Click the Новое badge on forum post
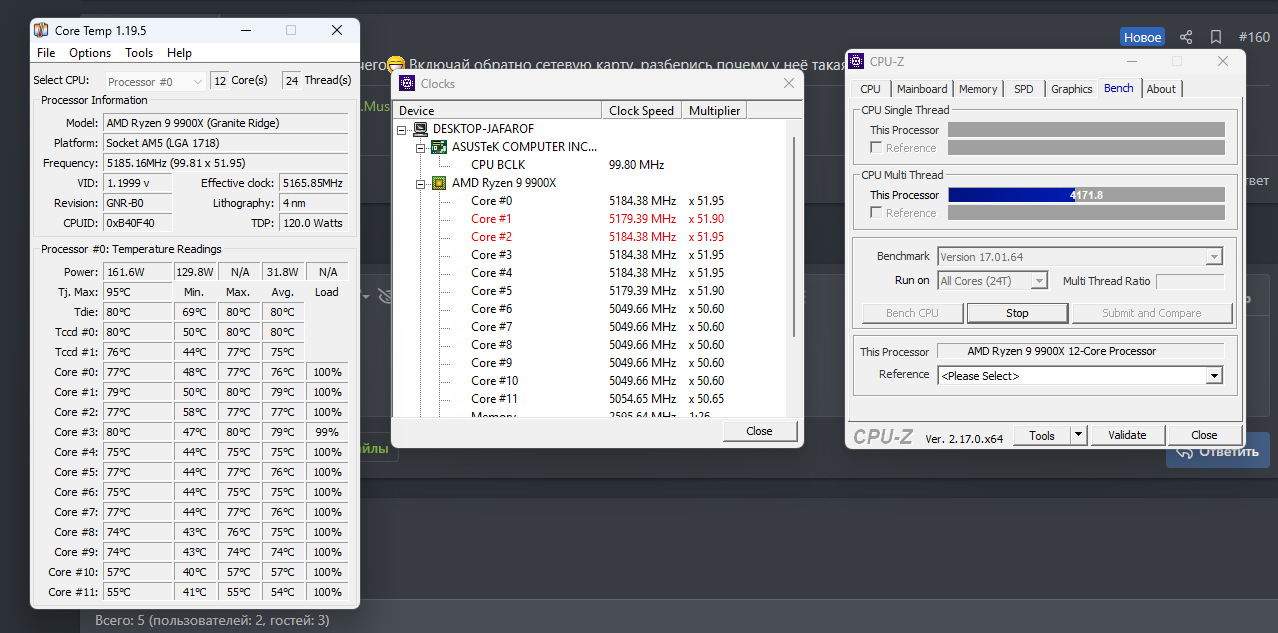 (x=1142, y=37)
